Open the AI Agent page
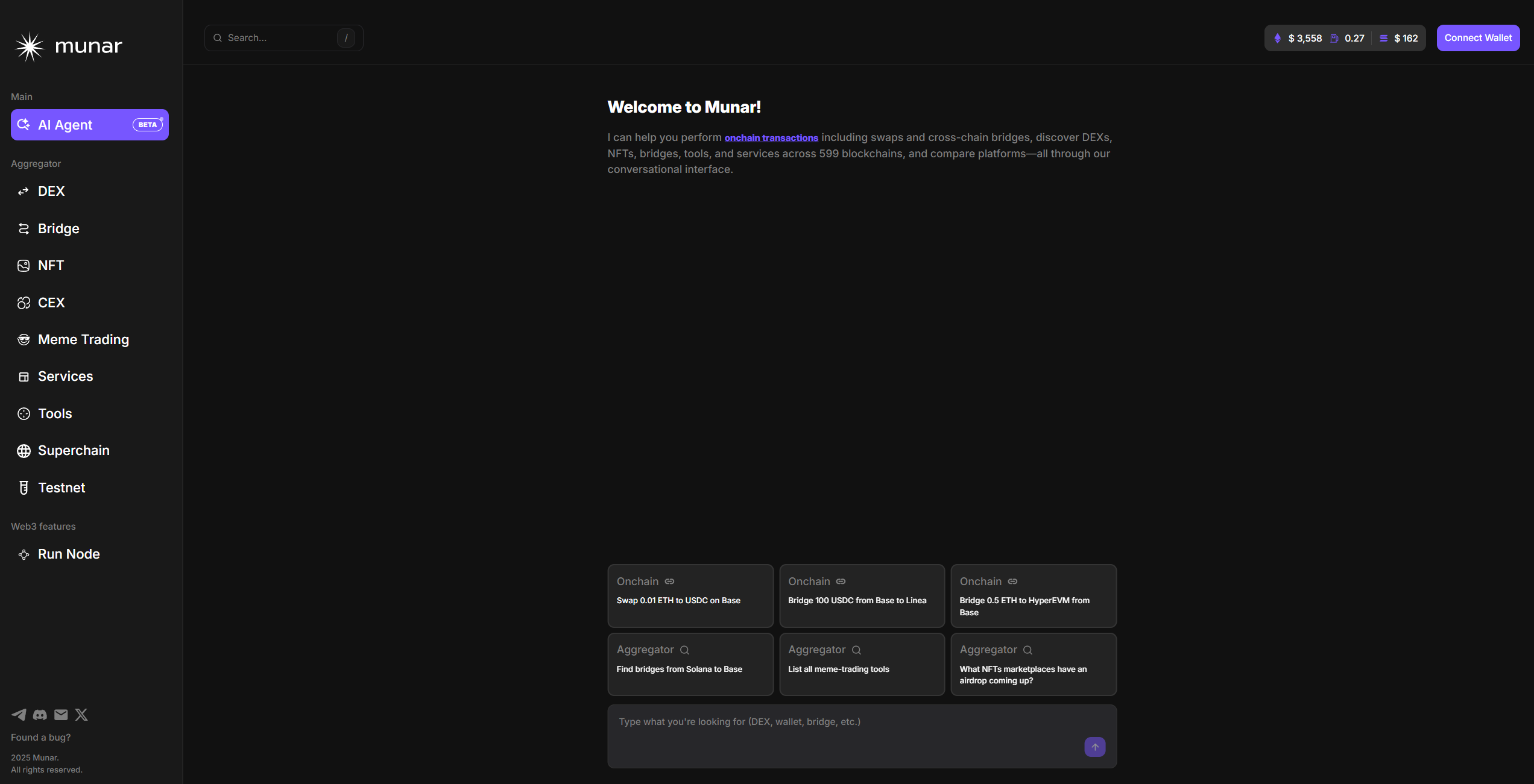 90,125
